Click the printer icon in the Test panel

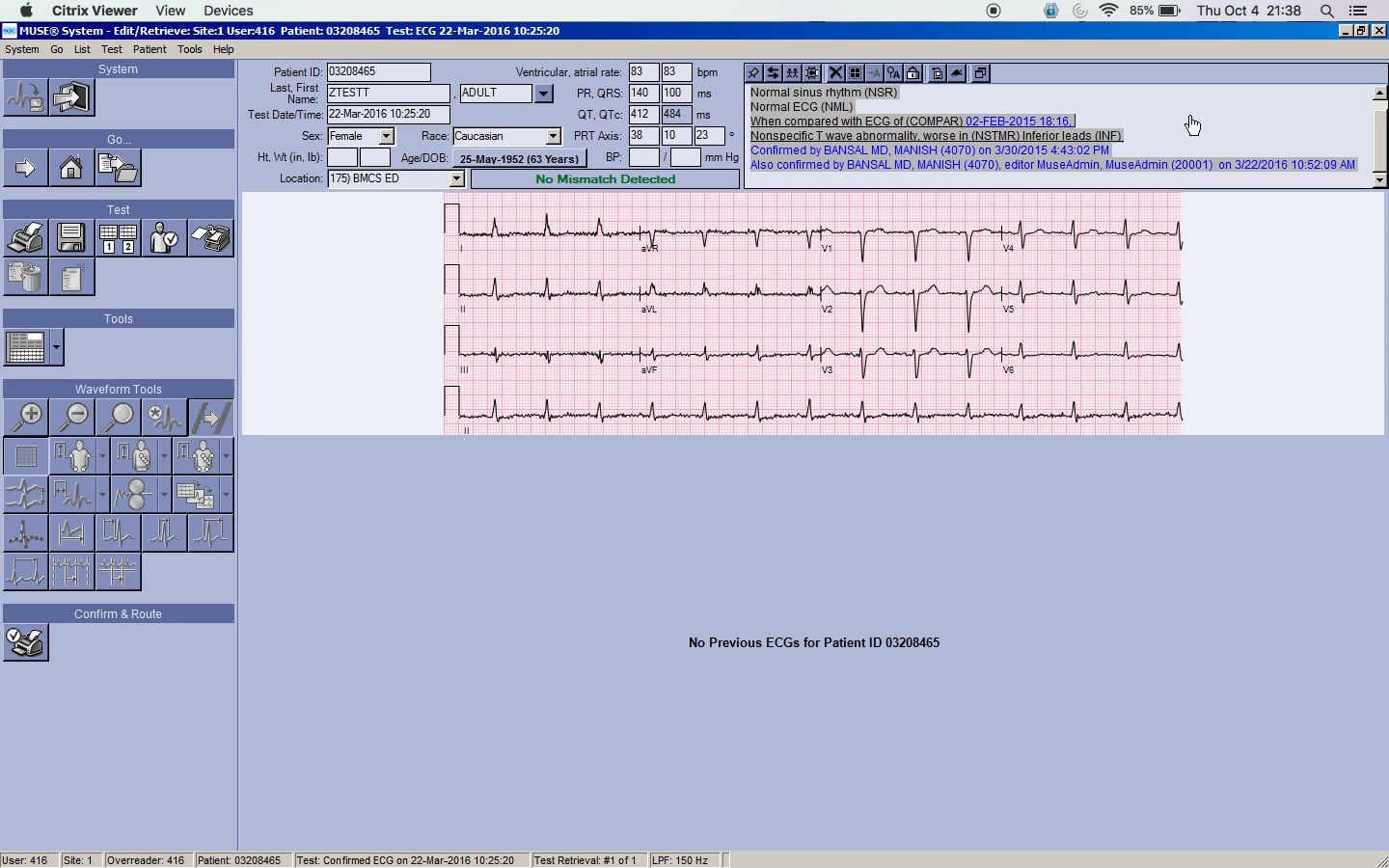click(x=25, y=237)
